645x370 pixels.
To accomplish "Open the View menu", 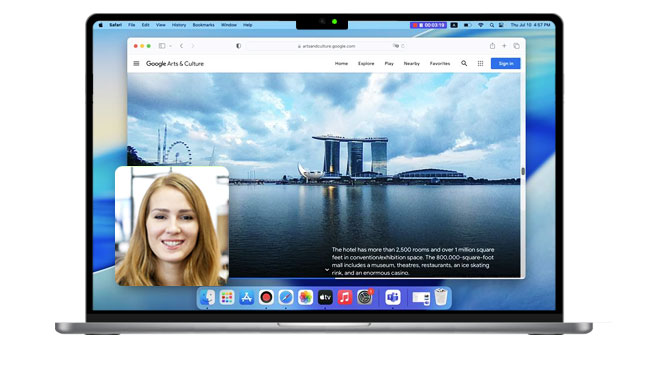I will coord(160,25).
